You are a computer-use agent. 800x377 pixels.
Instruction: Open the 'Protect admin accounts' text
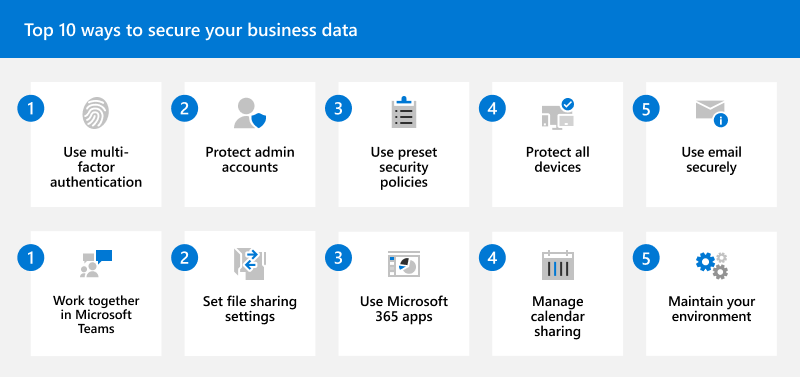[250, 160]
